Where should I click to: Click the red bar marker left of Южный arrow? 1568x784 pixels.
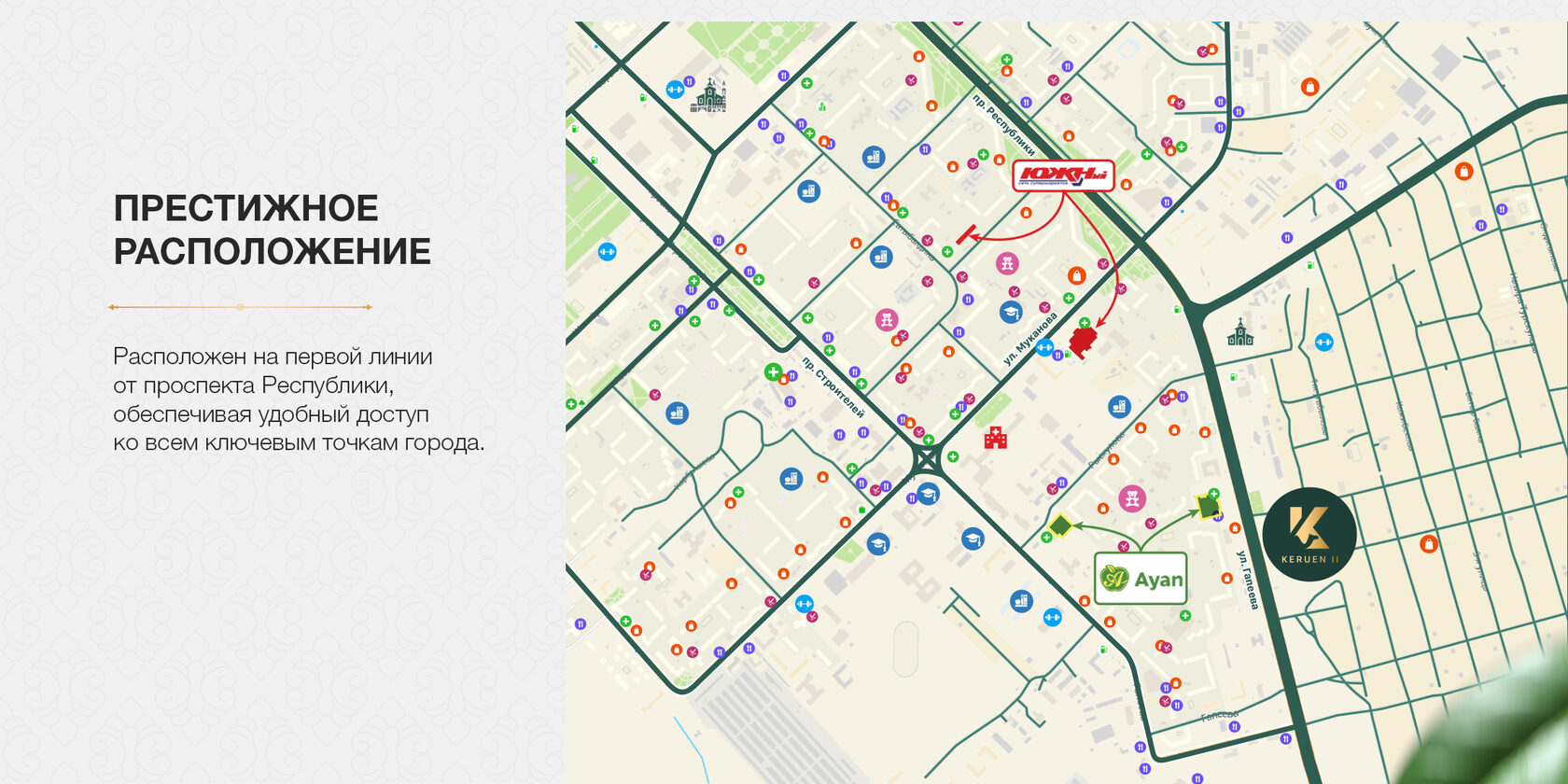point(967,233)
